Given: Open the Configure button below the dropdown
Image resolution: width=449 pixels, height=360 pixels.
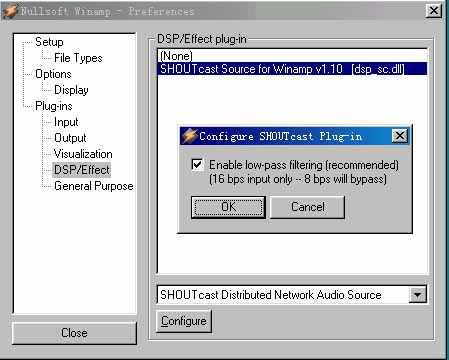Looking at the screenshot, I should 184,321.
